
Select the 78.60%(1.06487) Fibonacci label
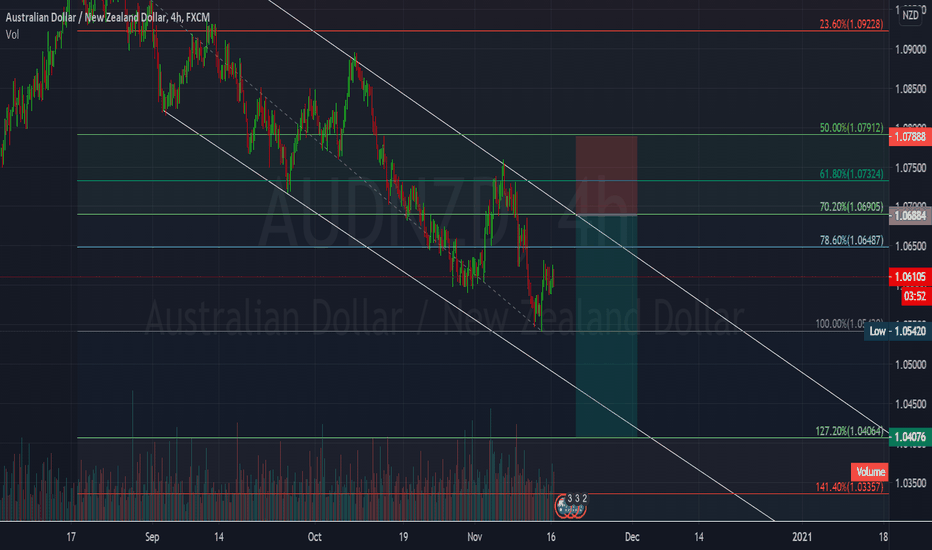pyautogui.click(x=851, y=240)
